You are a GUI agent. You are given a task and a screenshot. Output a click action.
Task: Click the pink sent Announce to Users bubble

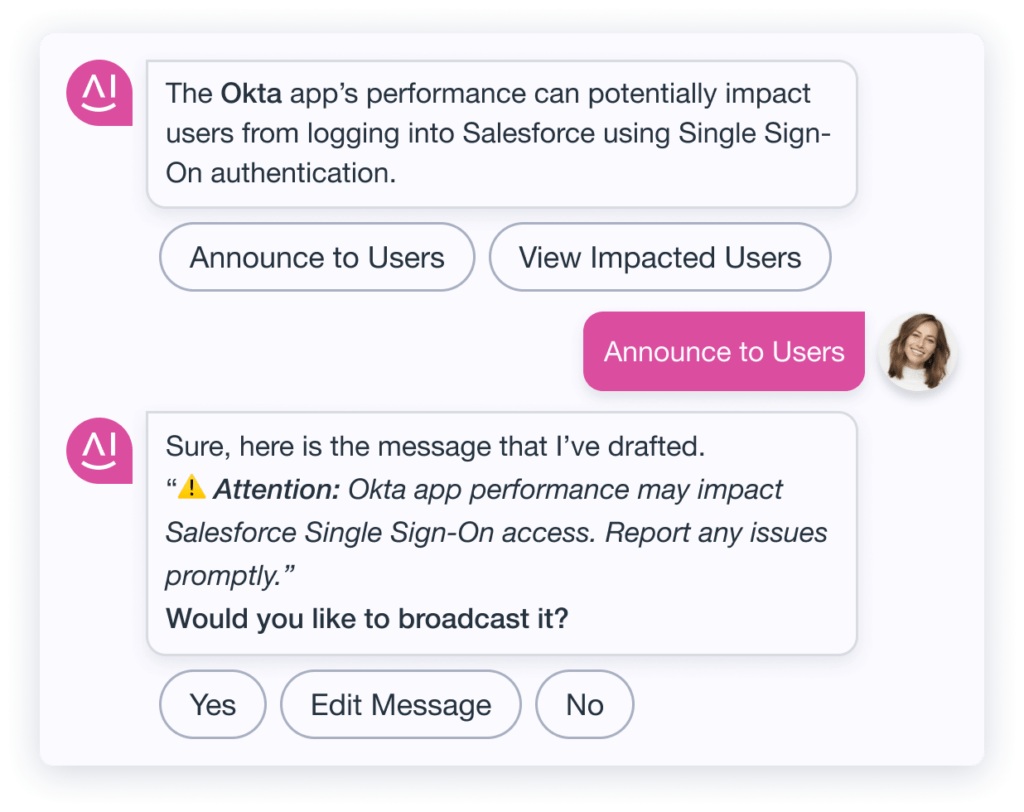click(723, 351)
